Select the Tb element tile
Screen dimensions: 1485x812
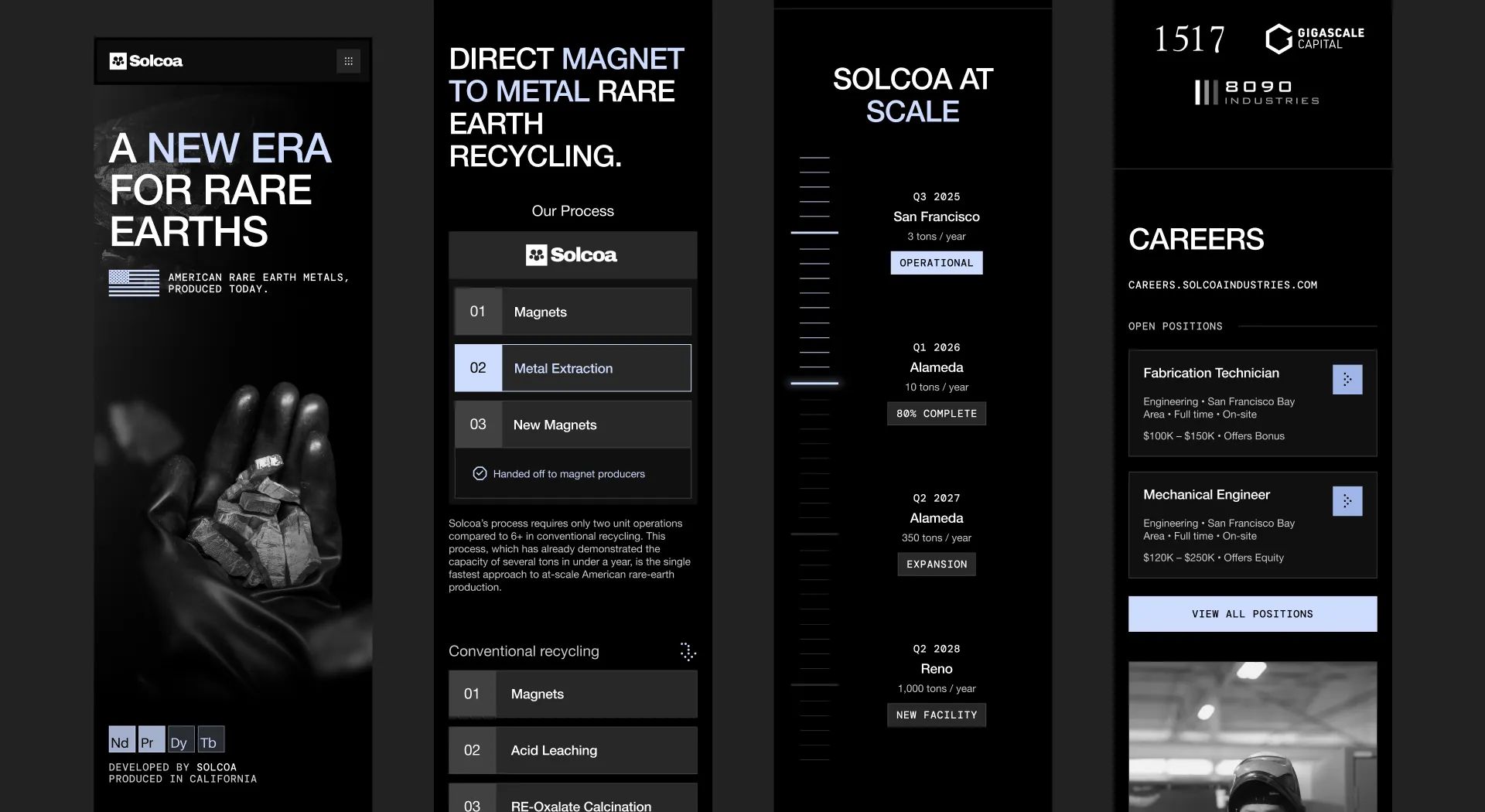(211, 739)
